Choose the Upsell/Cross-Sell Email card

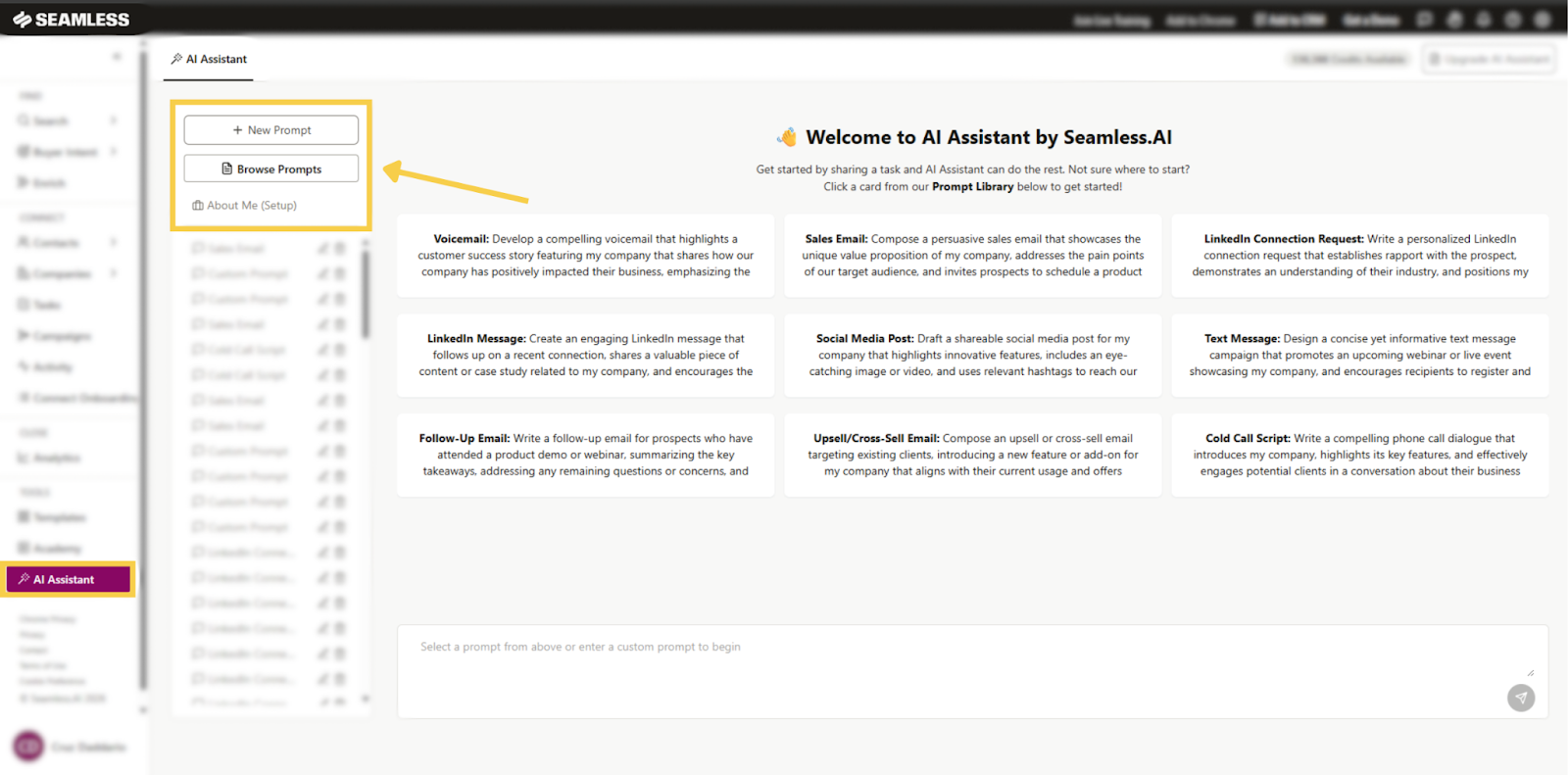972,455
